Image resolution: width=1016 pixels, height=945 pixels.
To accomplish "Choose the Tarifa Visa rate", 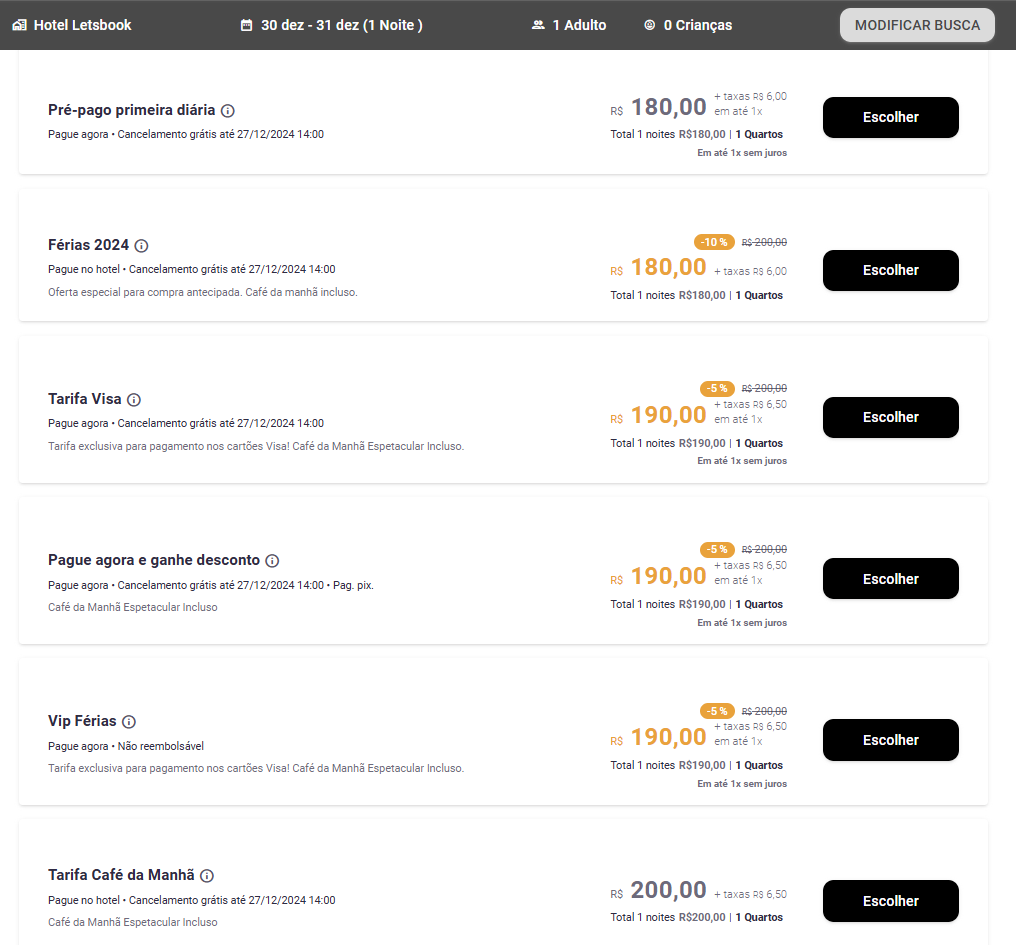I will tap(890, 417).
